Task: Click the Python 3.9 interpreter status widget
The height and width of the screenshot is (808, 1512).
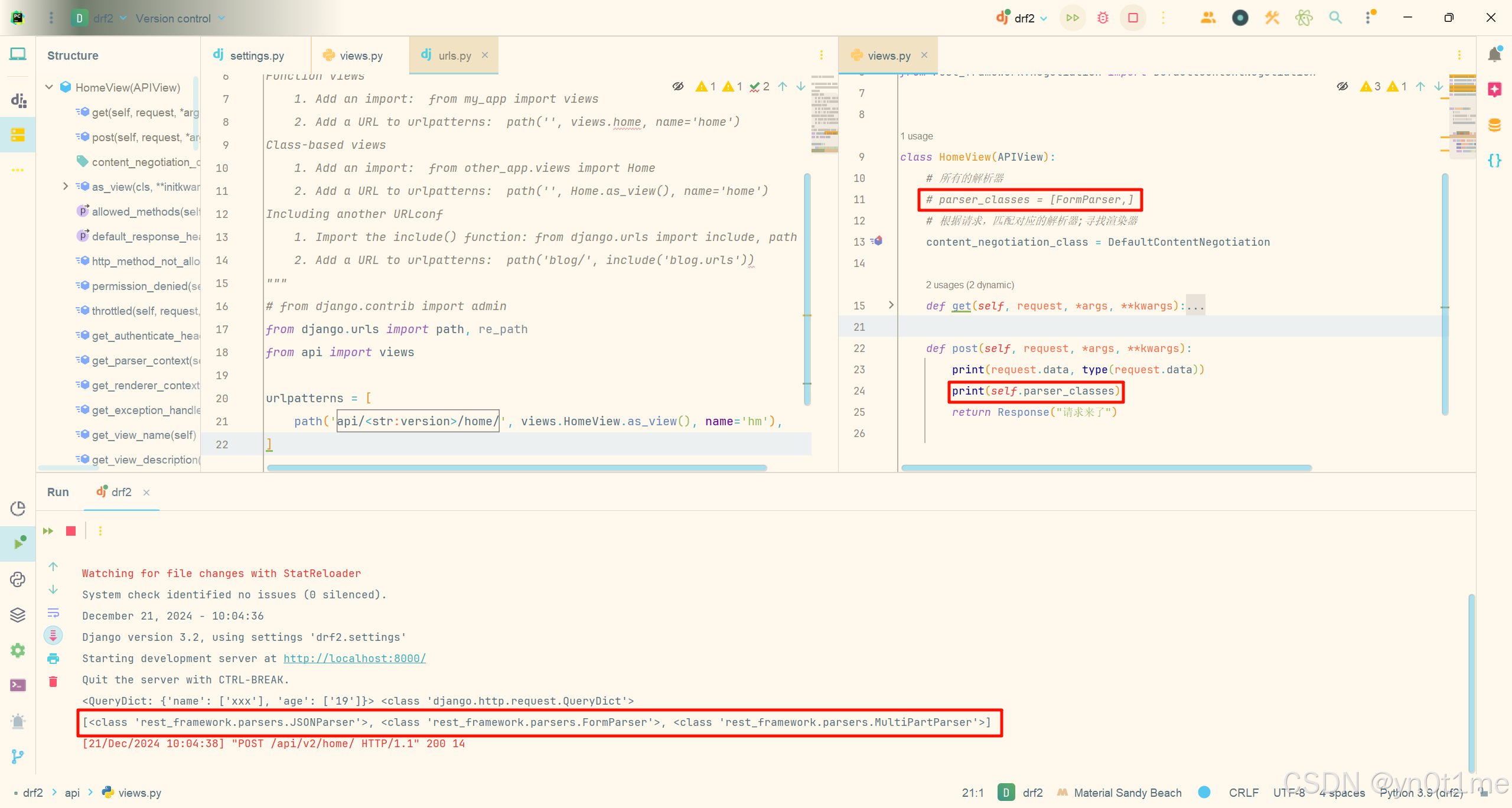Action: [1420, 793]
